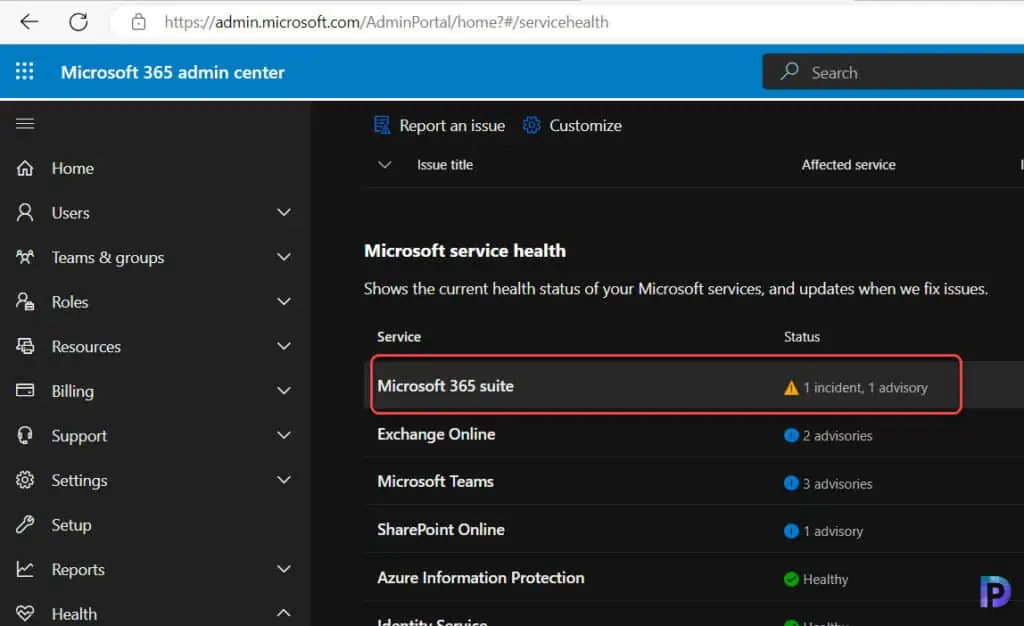The image size is (1024, 626).
Task: Reload the page with the refresh icon
Action: point(78,22)
